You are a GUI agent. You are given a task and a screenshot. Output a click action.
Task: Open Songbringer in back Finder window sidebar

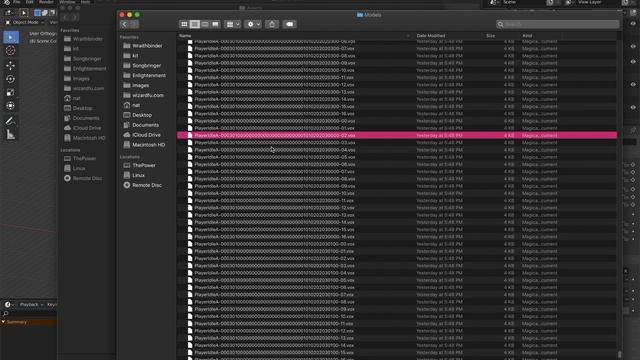tap(87, 59)
